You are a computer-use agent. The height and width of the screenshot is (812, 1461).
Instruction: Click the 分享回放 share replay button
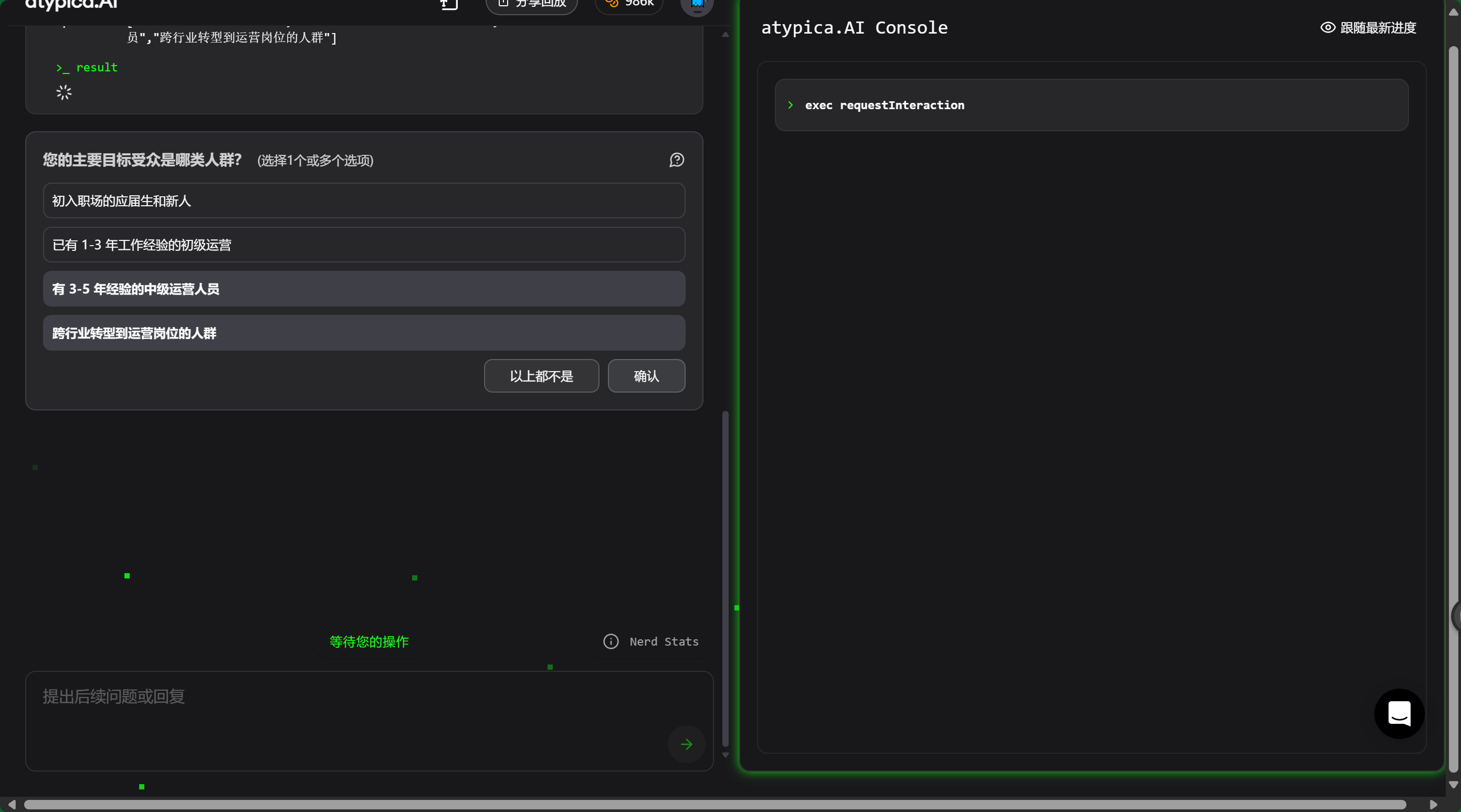531,5
